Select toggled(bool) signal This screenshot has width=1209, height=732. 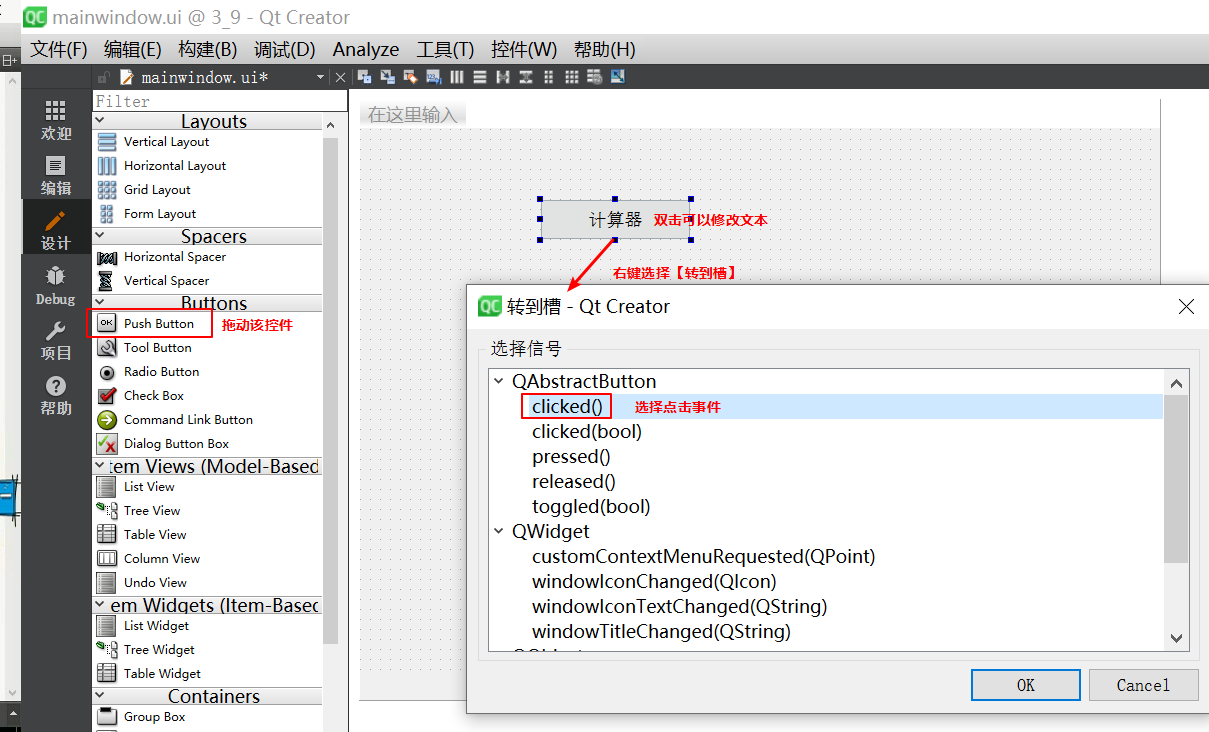point(591,506)
